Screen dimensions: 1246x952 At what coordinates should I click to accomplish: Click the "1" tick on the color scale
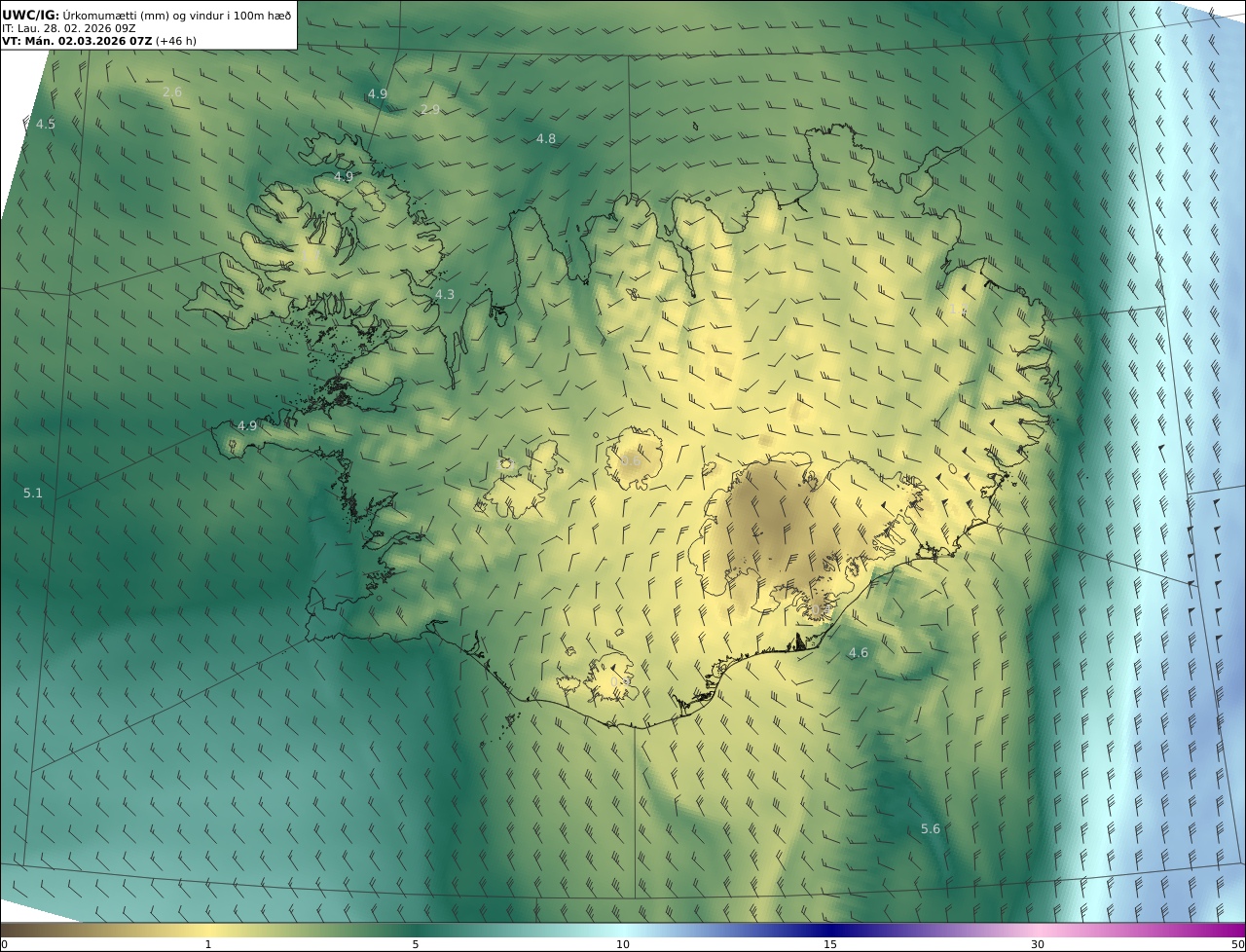point(208,944)
